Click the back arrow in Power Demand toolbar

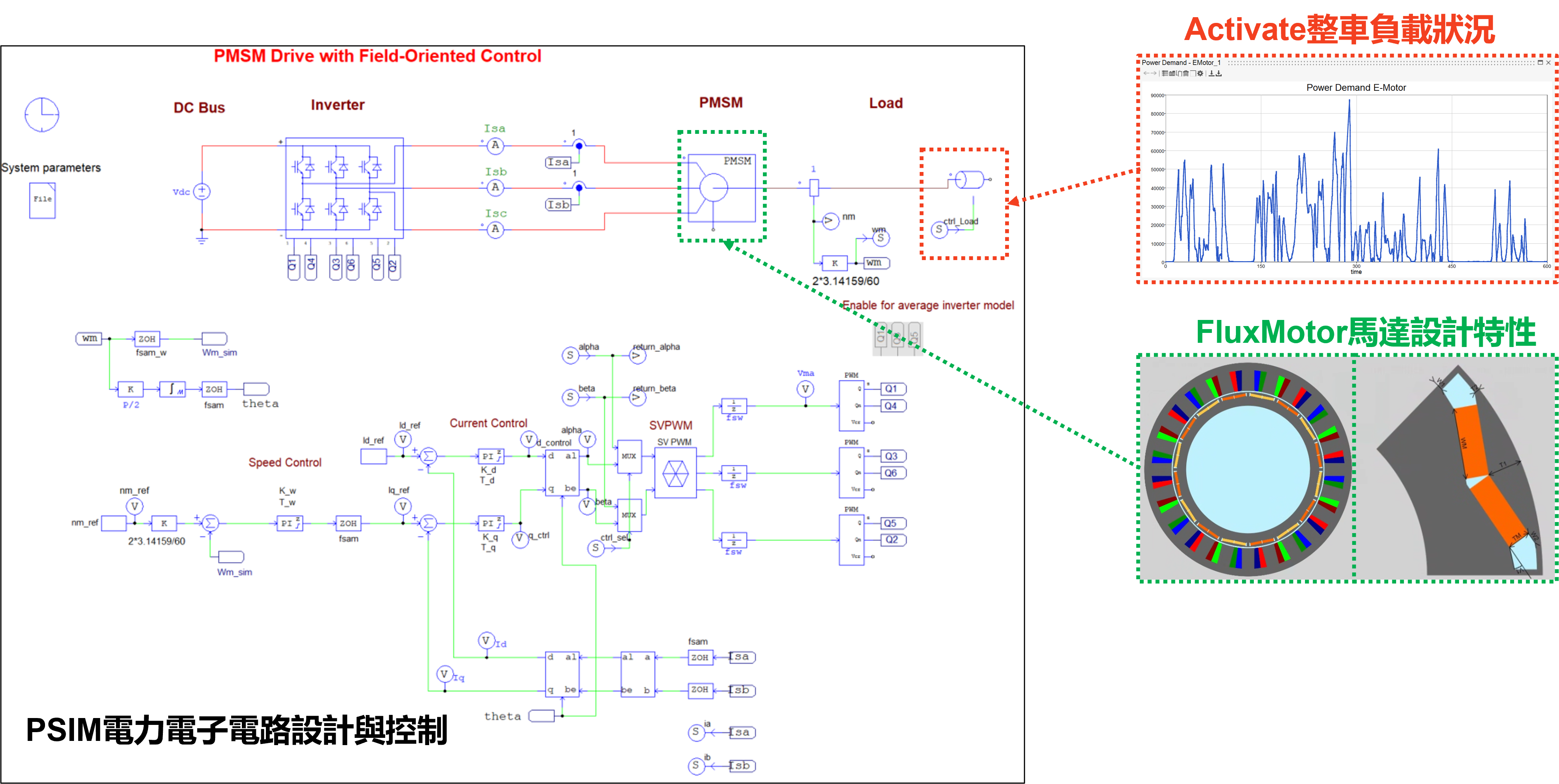click(x=1146, y=73)
